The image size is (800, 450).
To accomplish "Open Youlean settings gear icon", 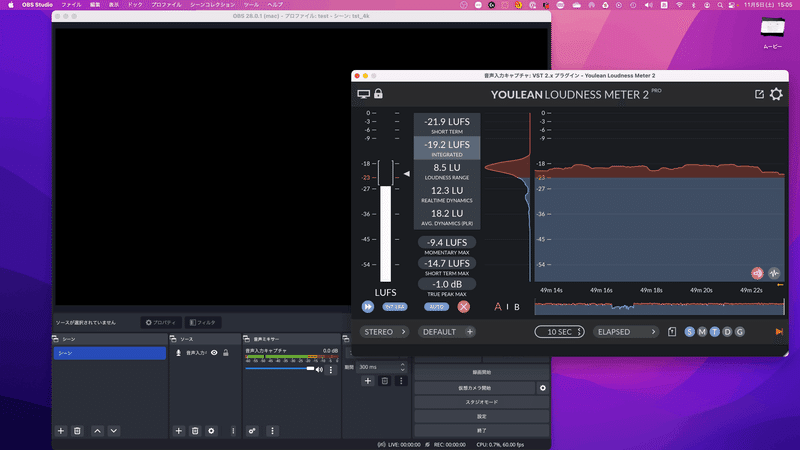I will click(776, 94).
